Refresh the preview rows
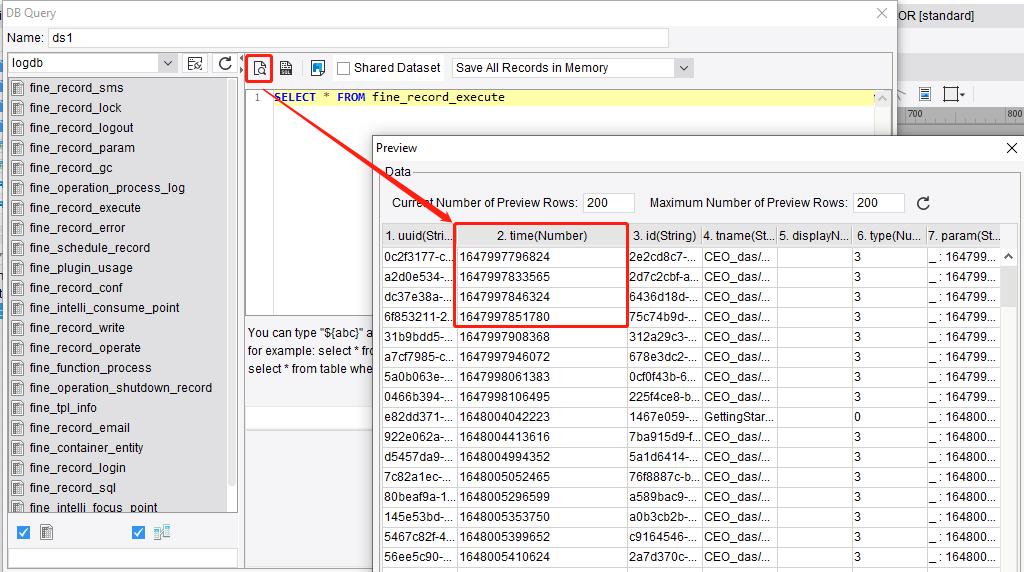 (x=923, y=203)
